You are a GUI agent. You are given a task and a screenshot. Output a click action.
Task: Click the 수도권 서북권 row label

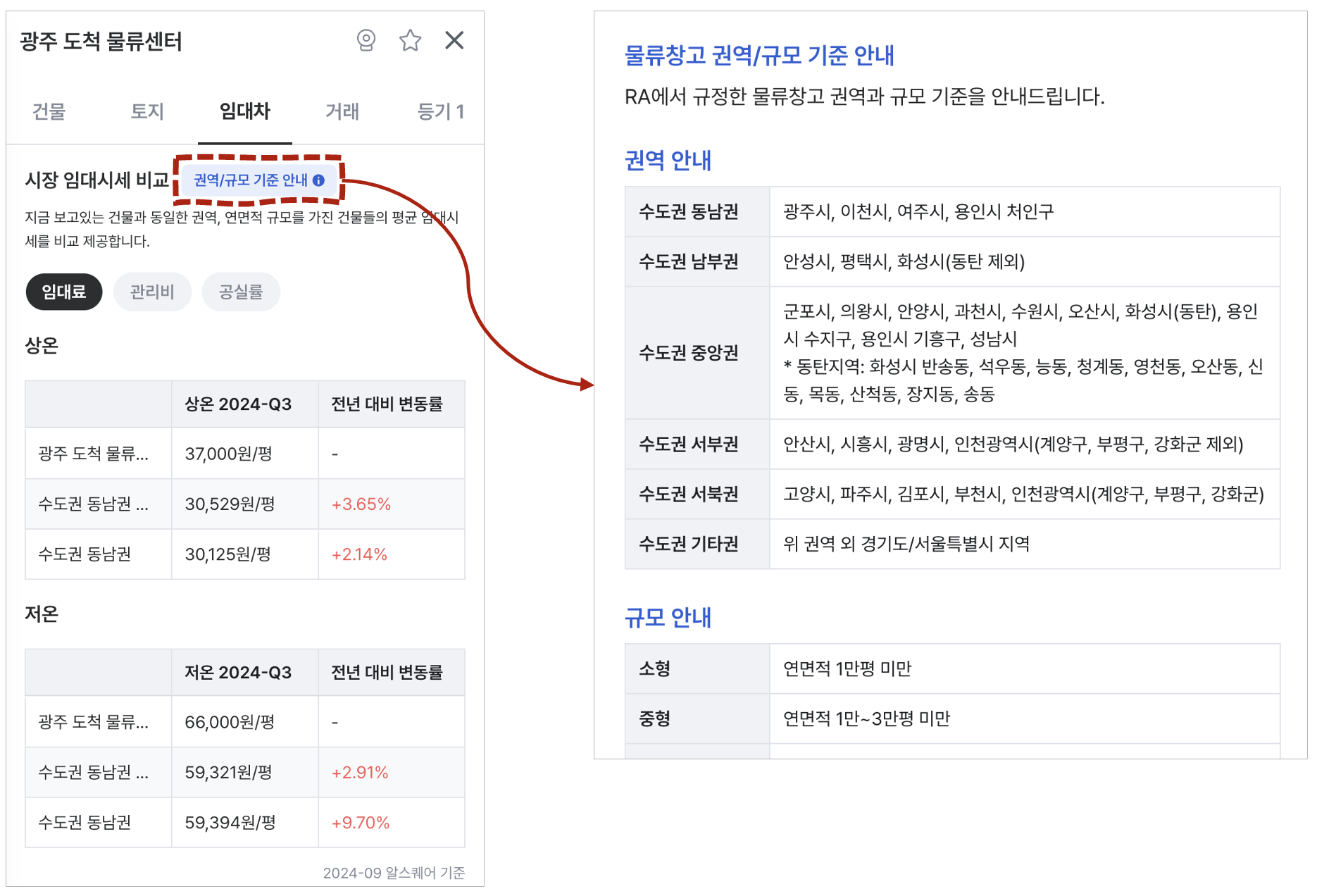coord(689,494)
